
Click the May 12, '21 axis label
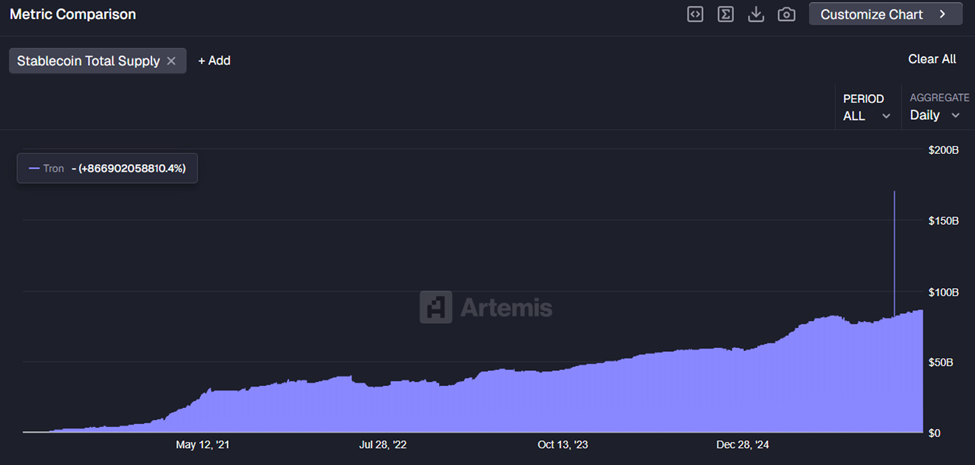(x=208, y=445)
